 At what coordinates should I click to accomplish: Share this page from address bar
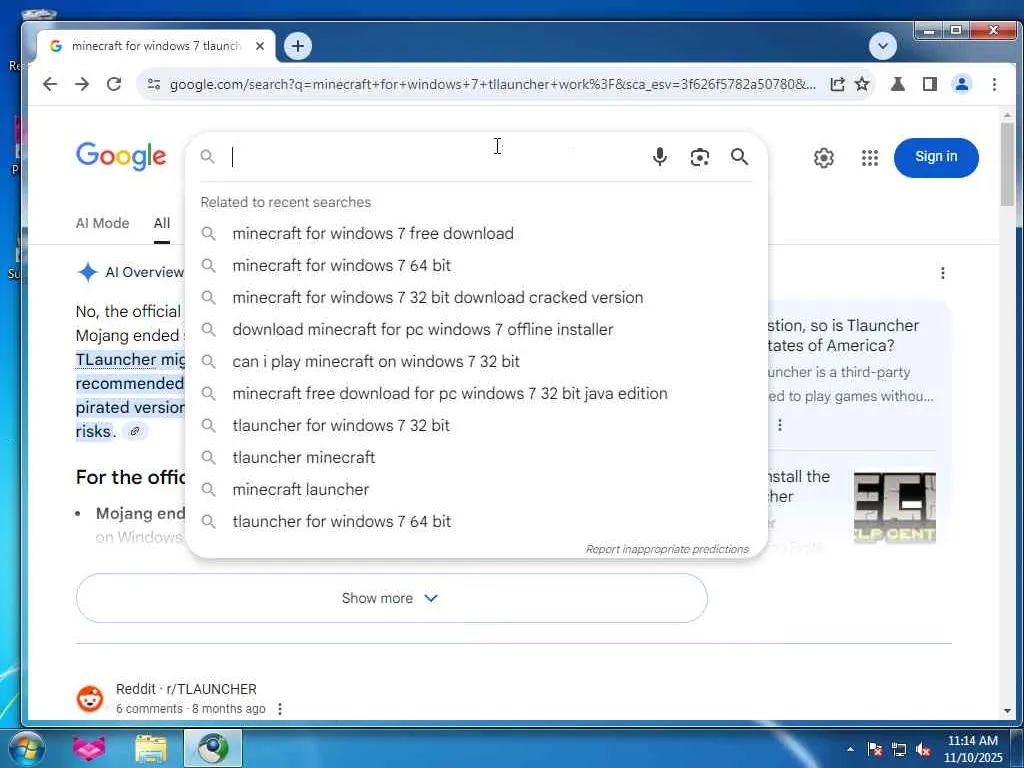click(837, 84)
